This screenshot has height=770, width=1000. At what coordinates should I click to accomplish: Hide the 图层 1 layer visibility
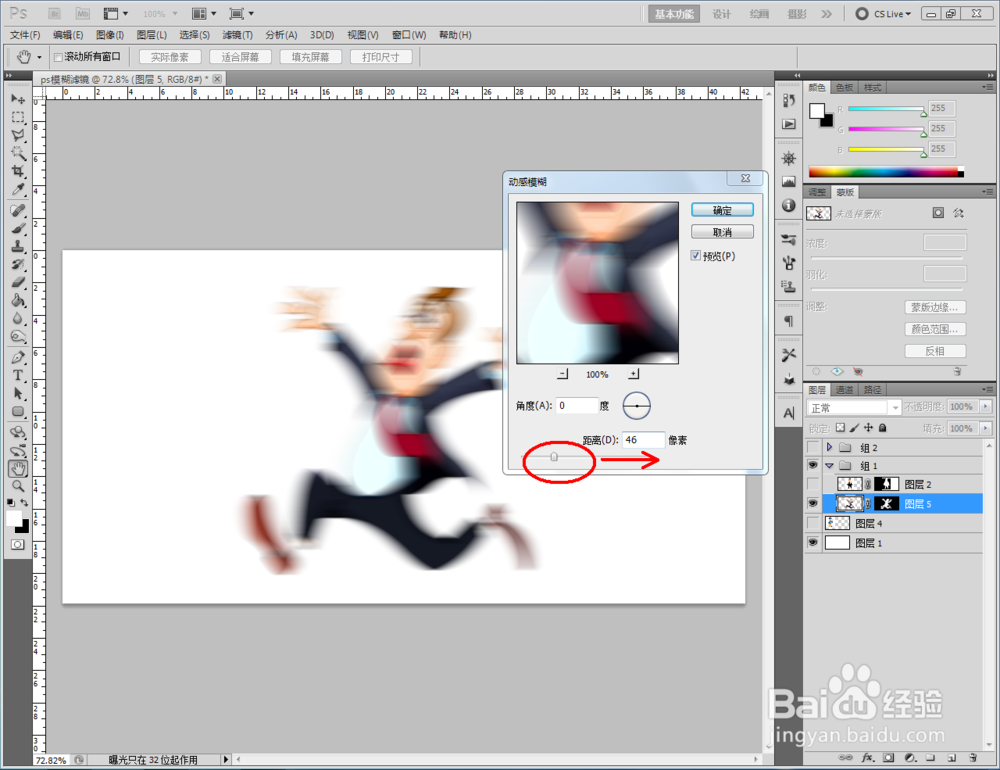(813, 543)
